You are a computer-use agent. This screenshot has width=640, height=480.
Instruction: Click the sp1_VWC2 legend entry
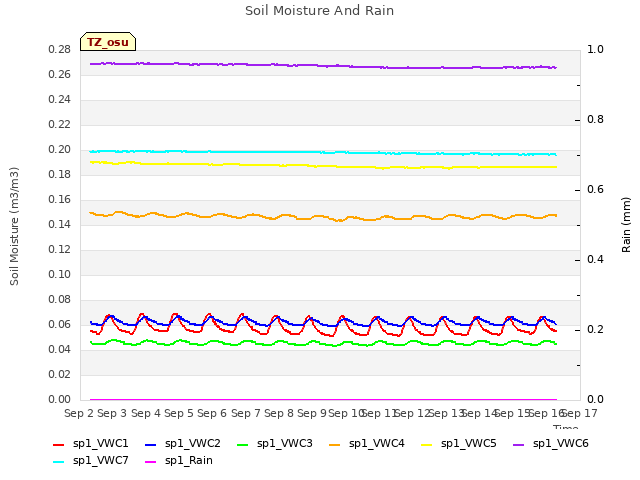coord(182,443)
